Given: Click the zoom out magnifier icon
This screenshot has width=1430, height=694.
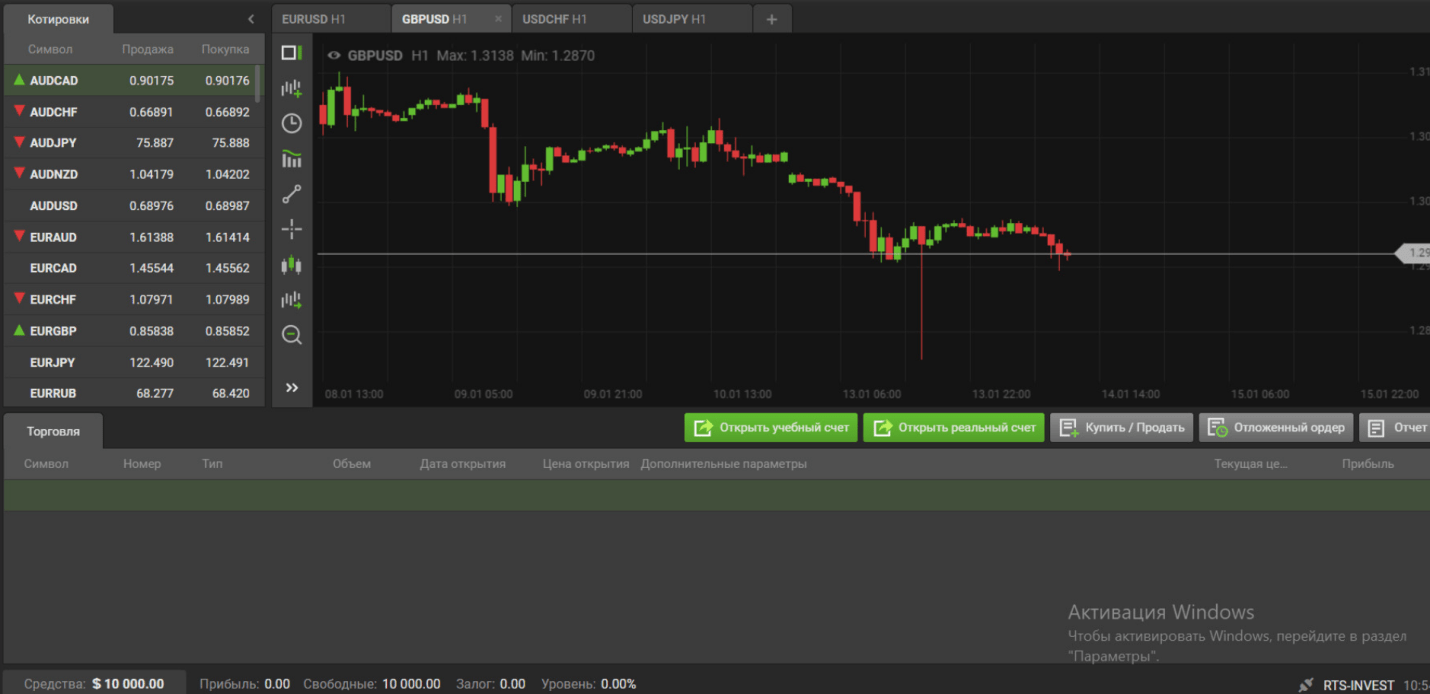Looking at the screenshot, I should 291,334.
